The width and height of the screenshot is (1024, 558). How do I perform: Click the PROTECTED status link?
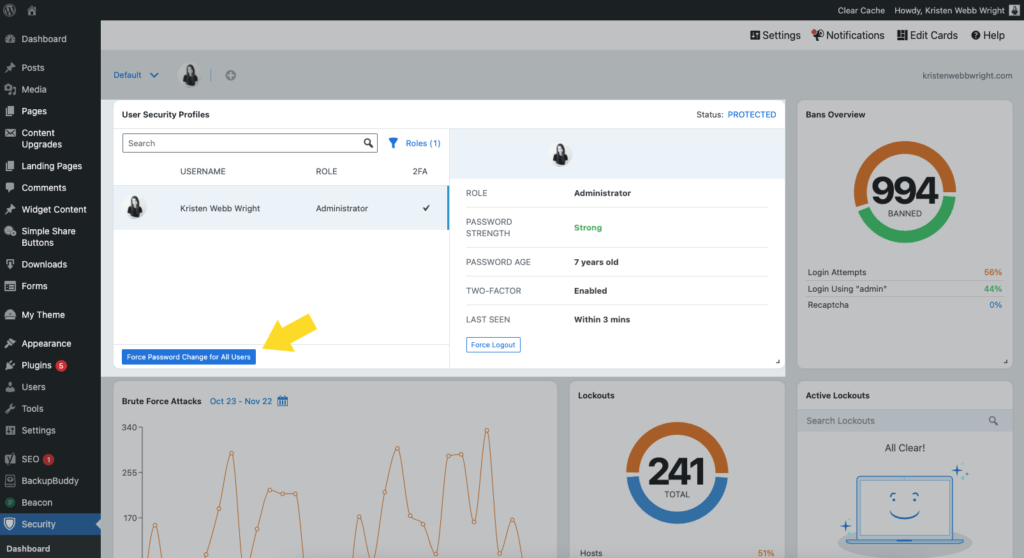coord(752,114)
